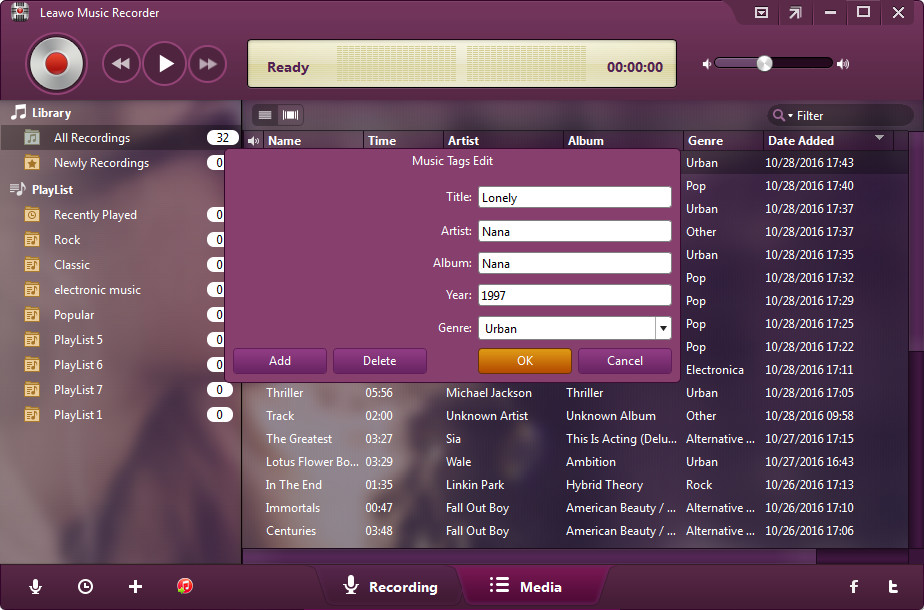The width and height of the screenshot is (924, 610).
Task: Open the recording task scheduler clock
Action: tap(86, 587)
